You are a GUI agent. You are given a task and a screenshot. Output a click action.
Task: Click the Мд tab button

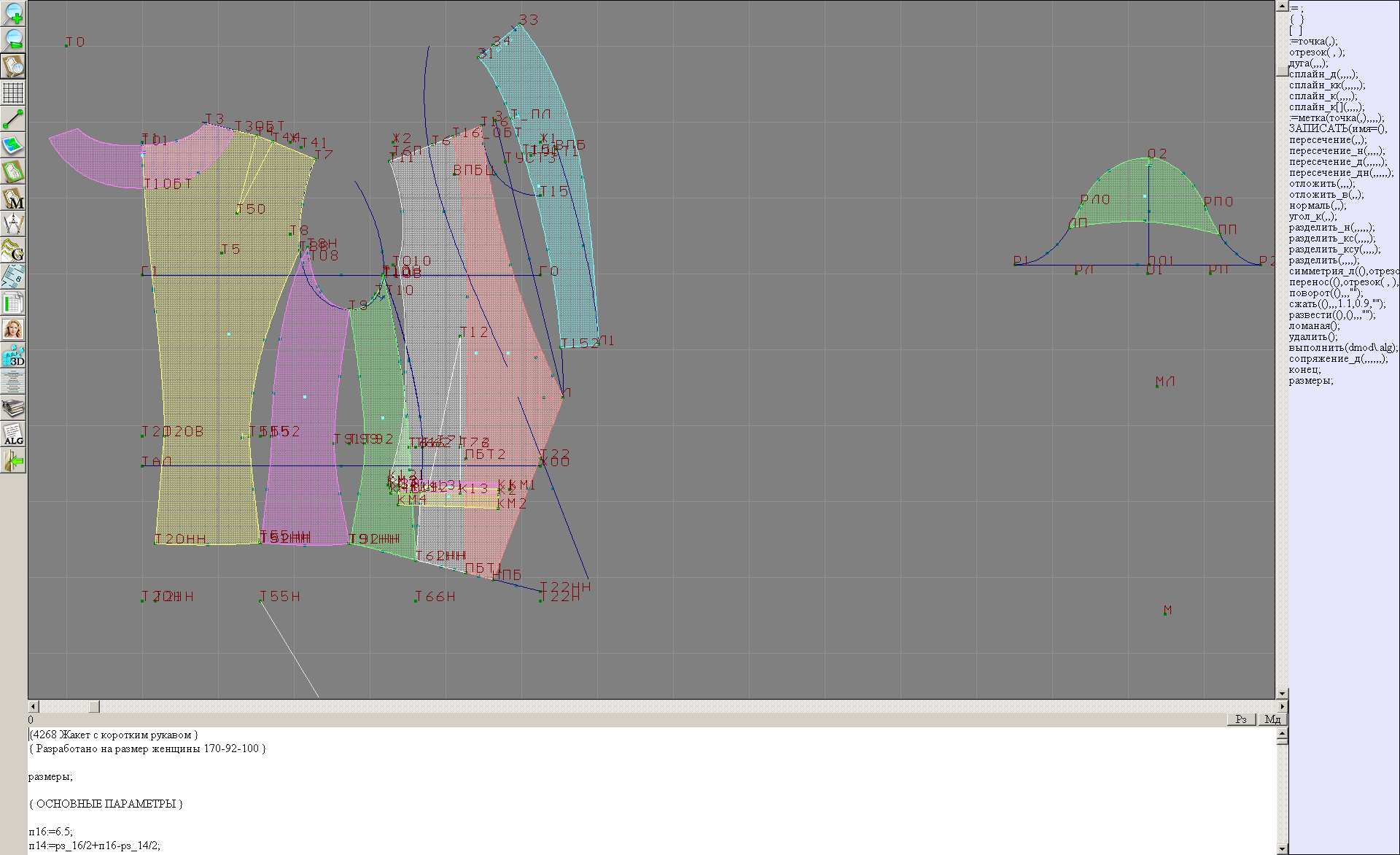(1272, 719)
